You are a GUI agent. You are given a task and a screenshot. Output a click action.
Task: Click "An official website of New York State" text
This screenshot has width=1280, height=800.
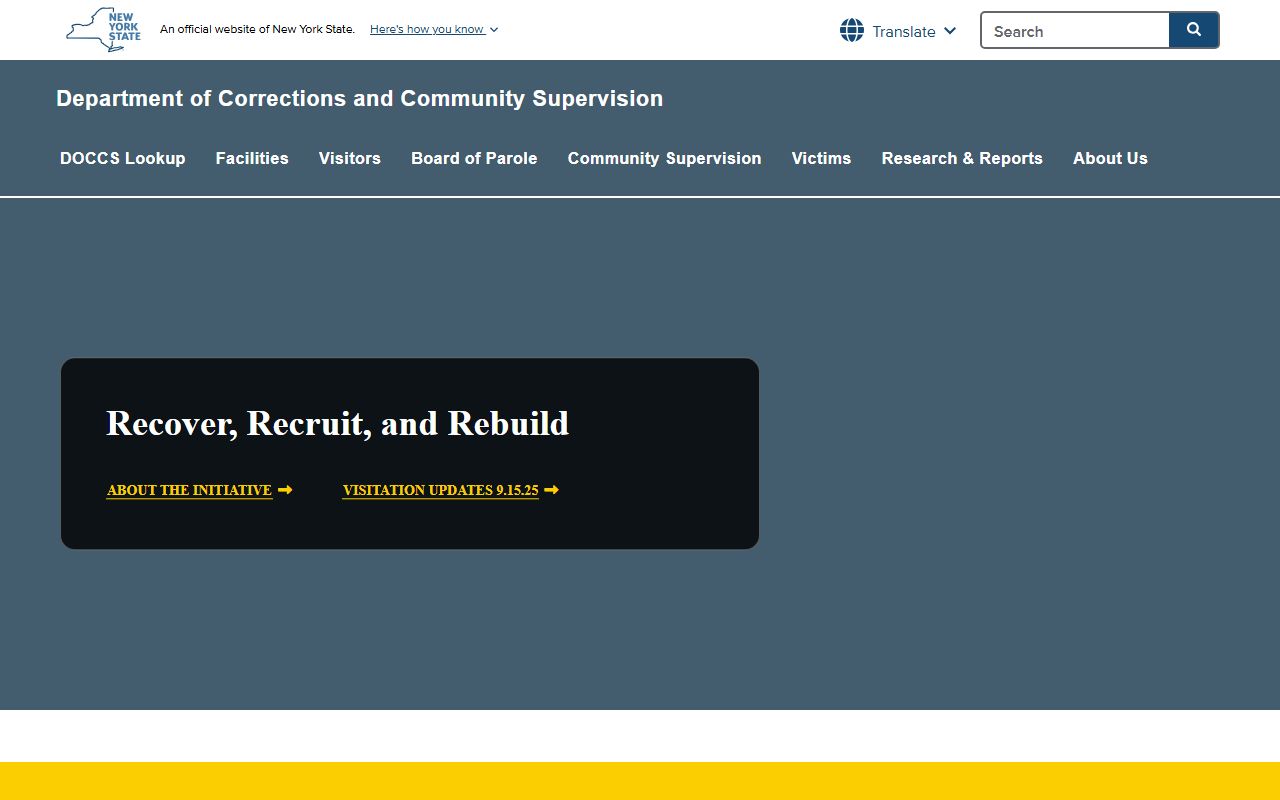pyautogui.click(x=257, y=29)
